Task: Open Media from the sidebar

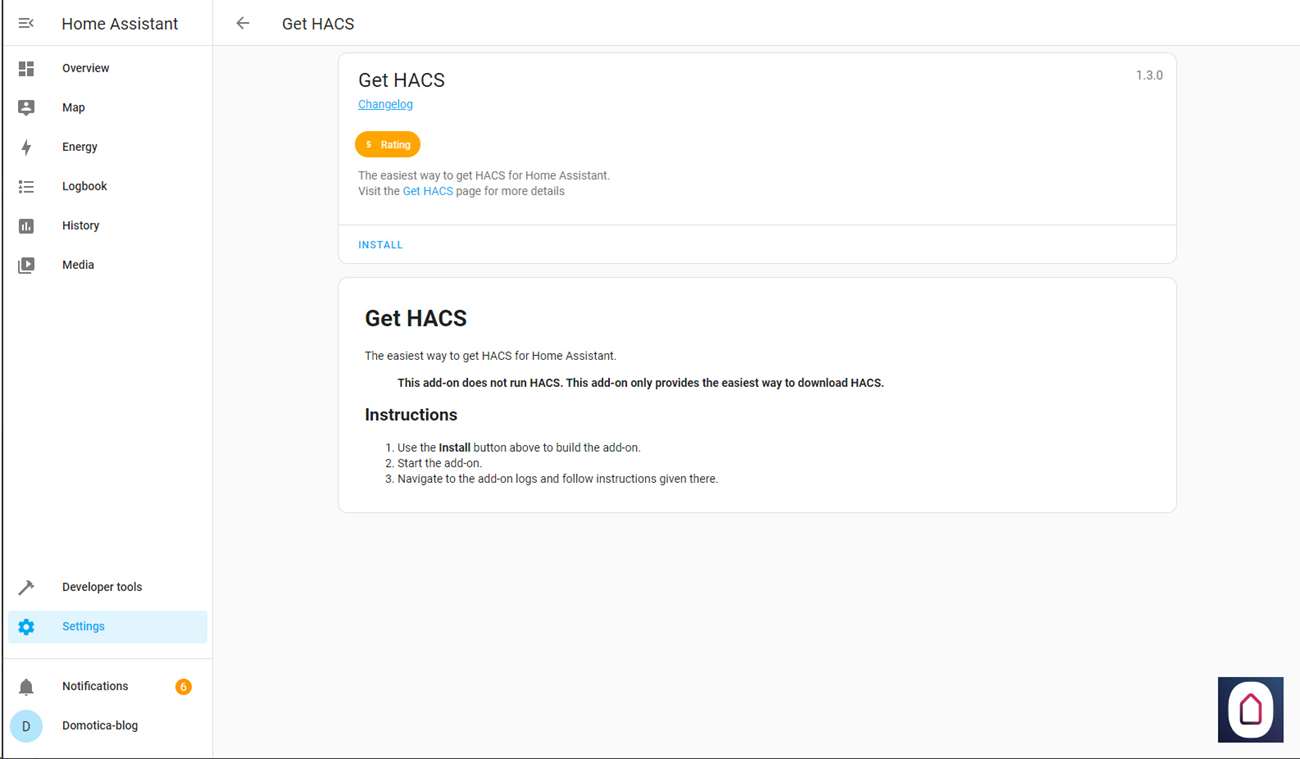Action: pos(107,265)
